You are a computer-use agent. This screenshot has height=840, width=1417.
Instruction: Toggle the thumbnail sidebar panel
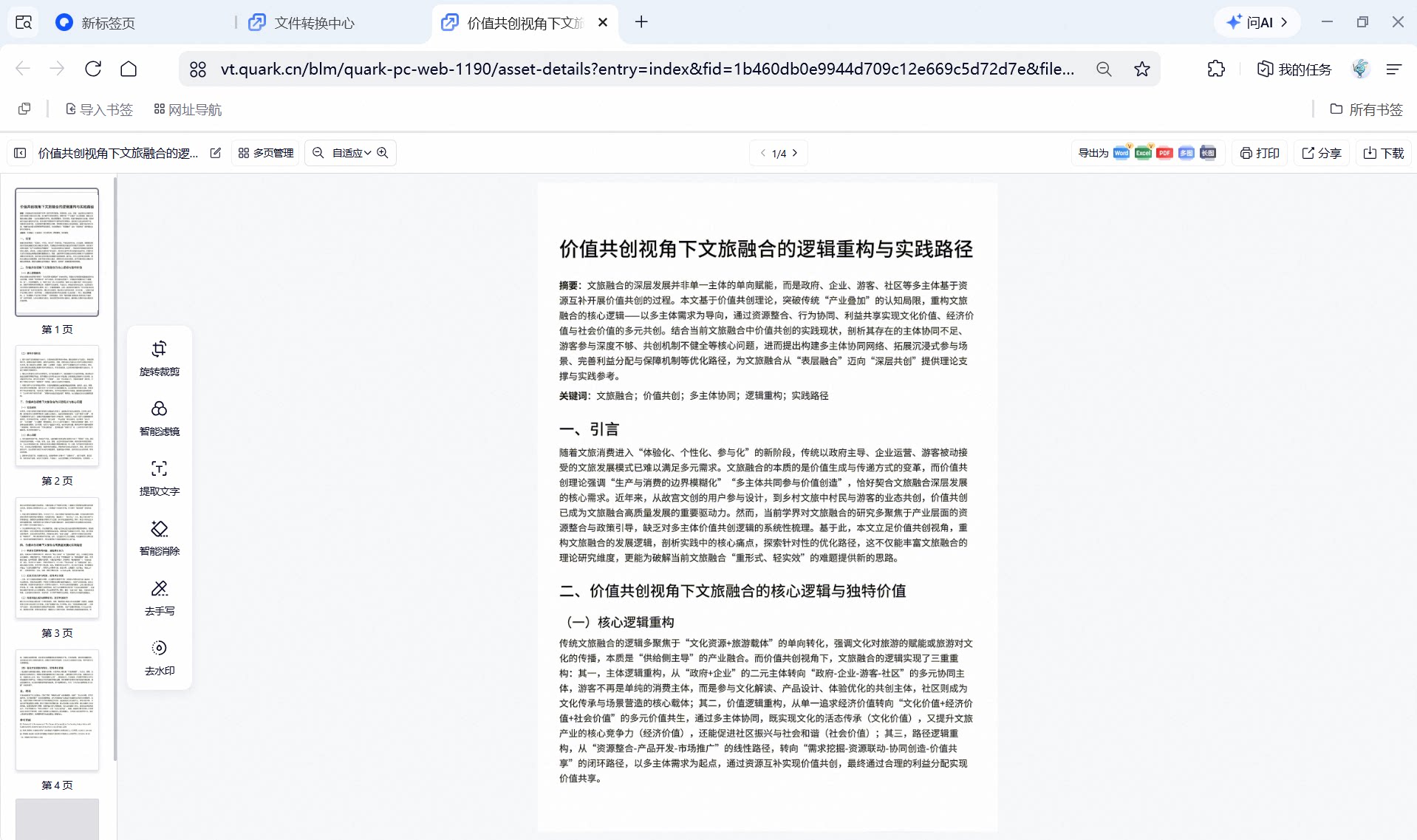pyautogui.click(x=20, y=153)
